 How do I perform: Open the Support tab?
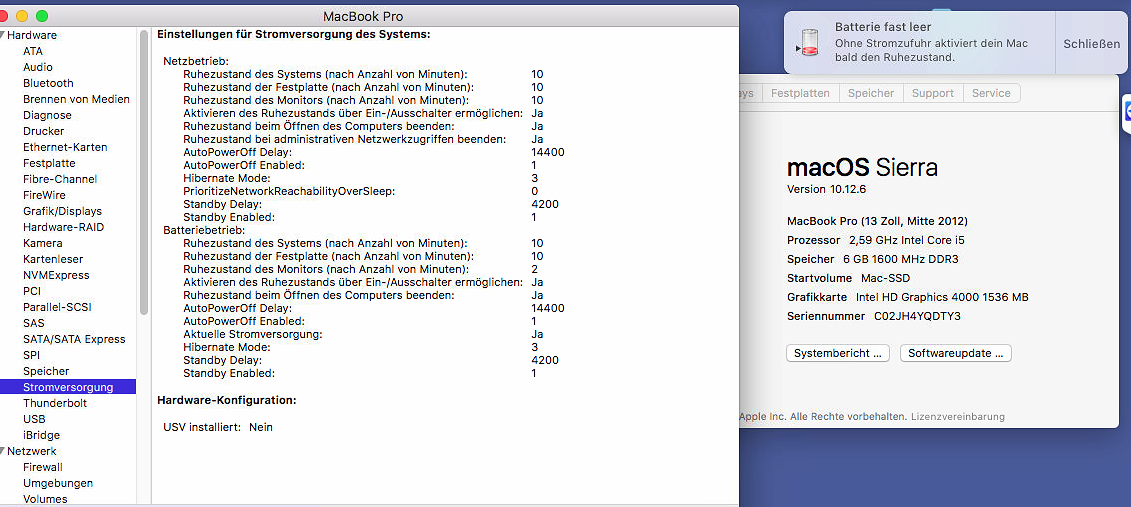pos(933,93)
